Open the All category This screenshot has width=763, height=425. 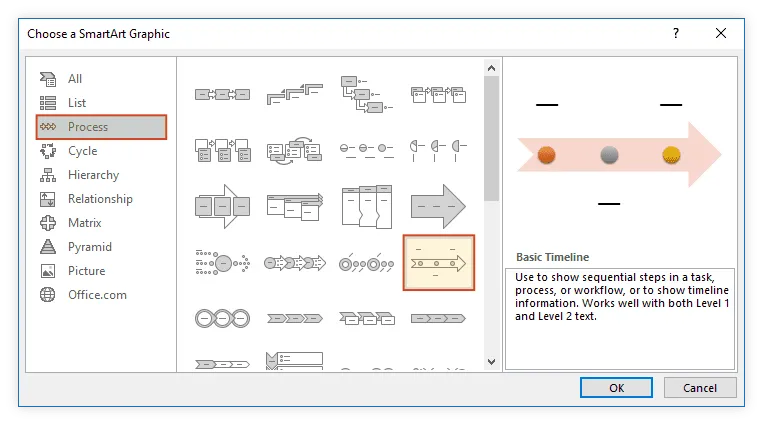coord(75,79)
